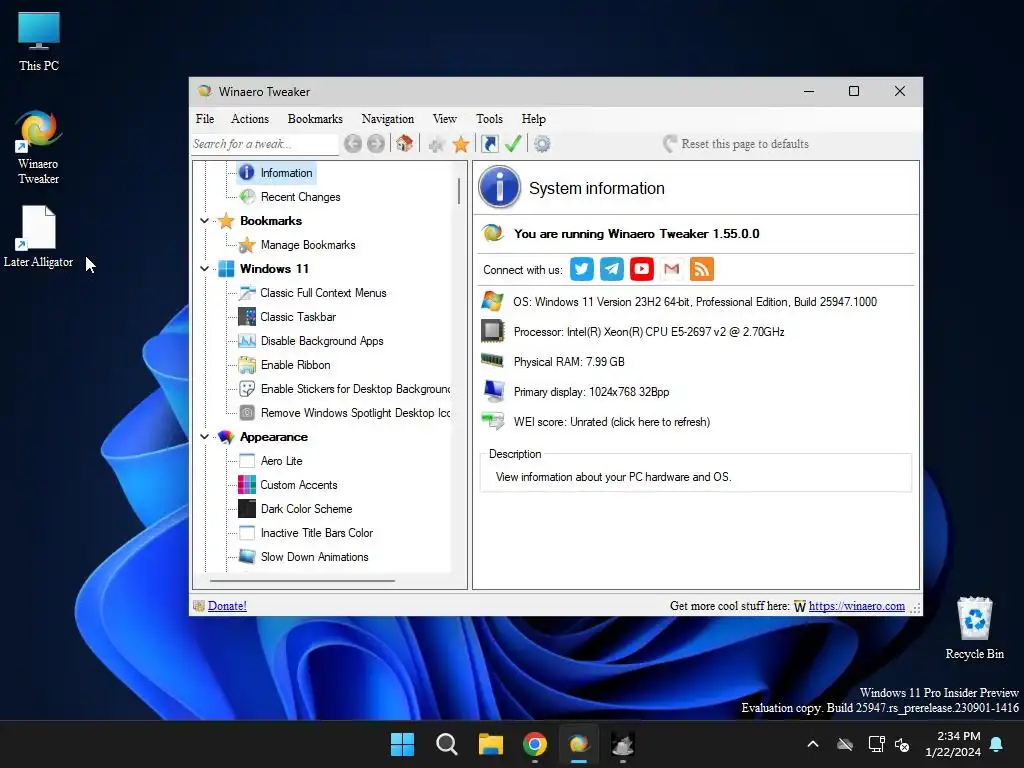The image size is (1024, 768).
Task: Click the Twitter icon in Connect with us
Action: 581,269
